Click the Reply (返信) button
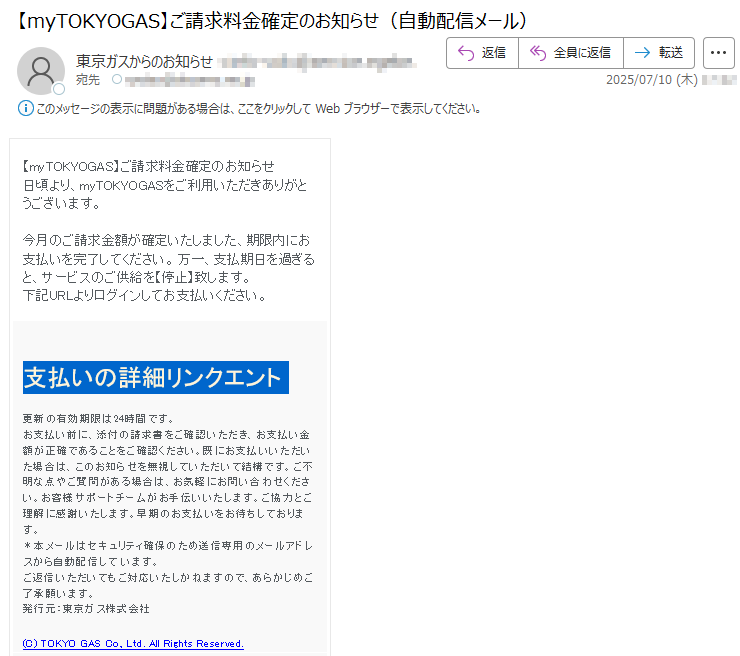 [482, 53]
